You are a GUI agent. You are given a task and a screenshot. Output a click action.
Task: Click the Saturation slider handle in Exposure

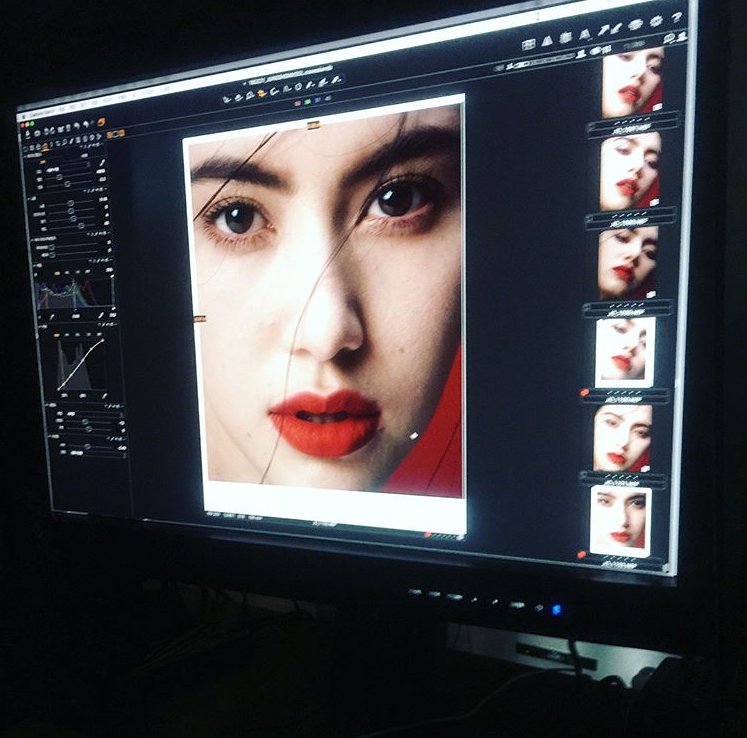tap(81, 226)
